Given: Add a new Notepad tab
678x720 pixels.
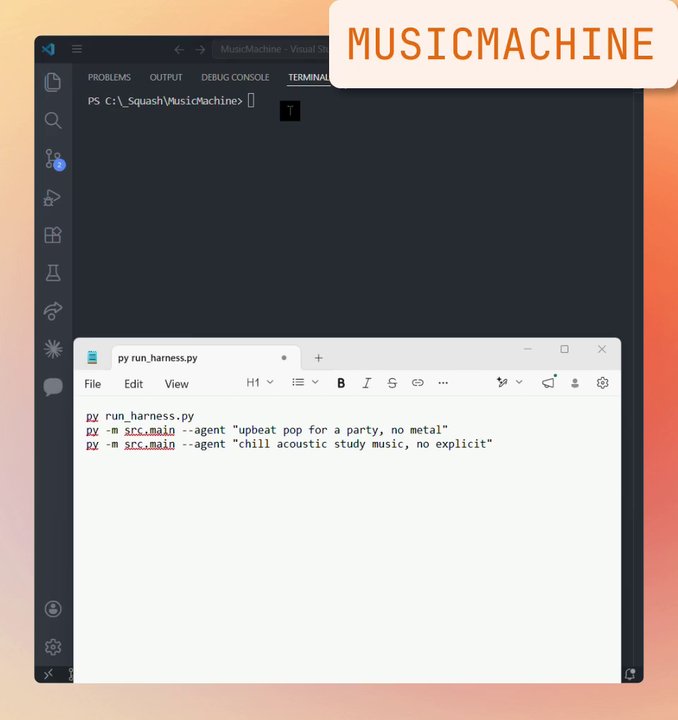Looking at the screenshot, I should [x=319, y=358].
